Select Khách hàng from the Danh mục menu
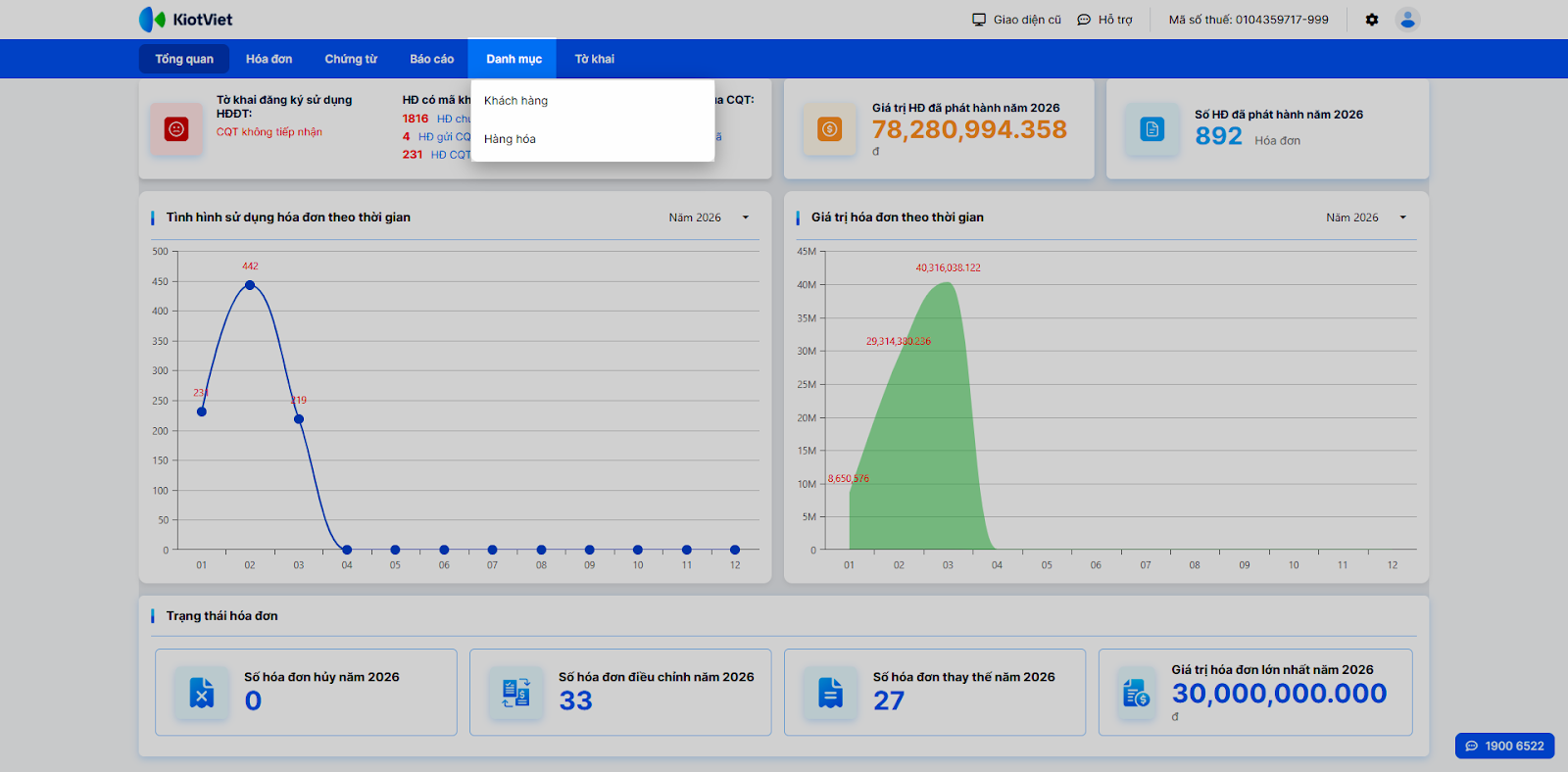 (515, 101)
